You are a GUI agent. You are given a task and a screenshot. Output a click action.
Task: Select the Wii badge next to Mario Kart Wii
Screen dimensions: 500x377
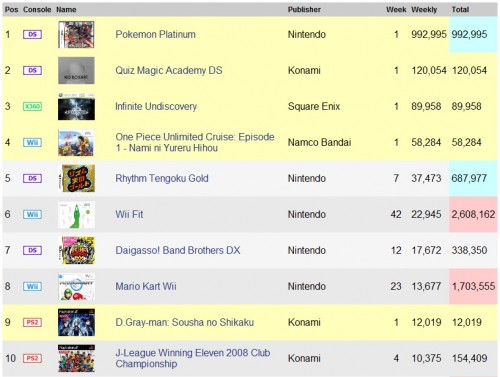pos(32,286)
